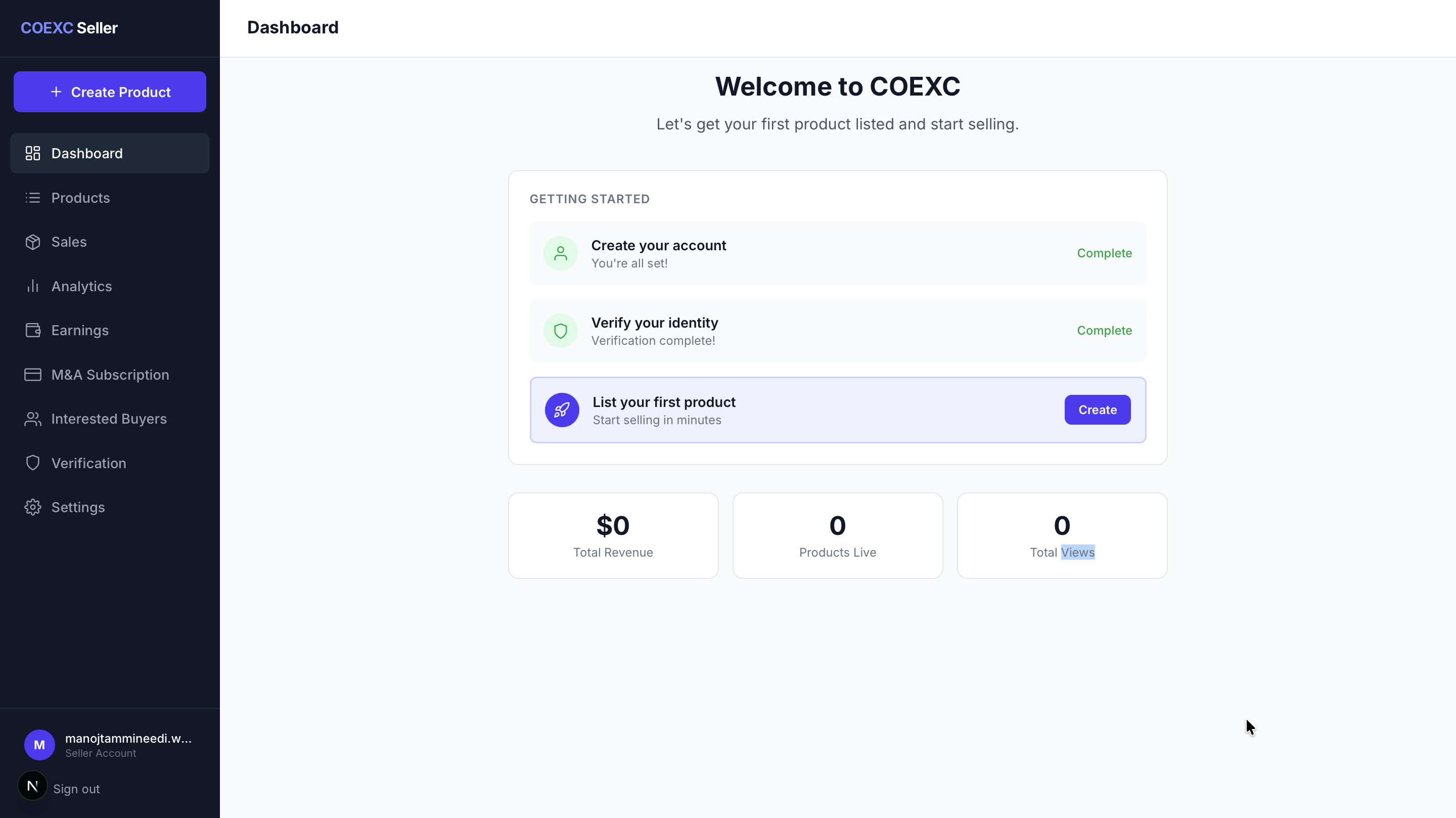The width and height of the screenshot is (1456, 818).
Task: Click the M&A Subscription card icon
Action: 33,375
